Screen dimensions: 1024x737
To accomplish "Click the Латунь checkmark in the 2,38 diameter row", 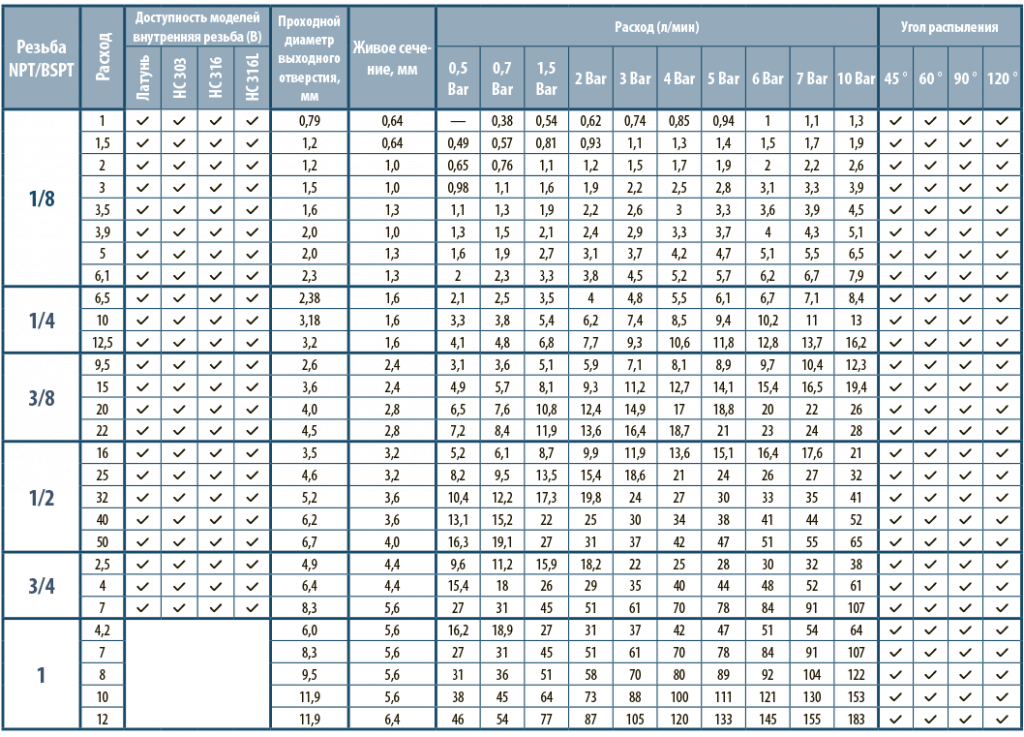I will (x=143, y=298).
